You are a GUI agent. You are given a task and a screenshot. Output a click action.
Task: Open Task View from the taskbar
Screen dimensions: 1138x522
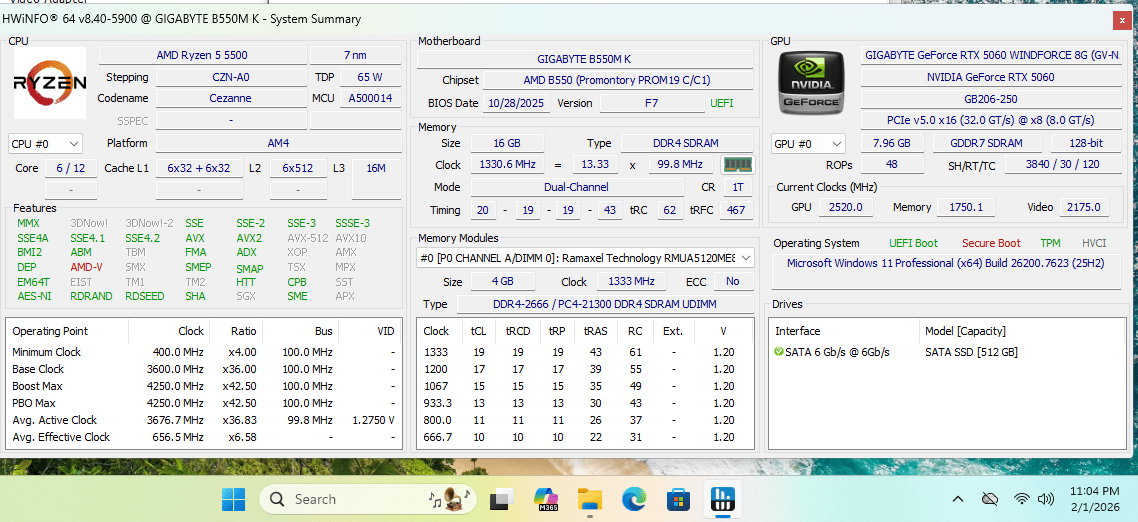pyautogui.click(x=502, y=499)
